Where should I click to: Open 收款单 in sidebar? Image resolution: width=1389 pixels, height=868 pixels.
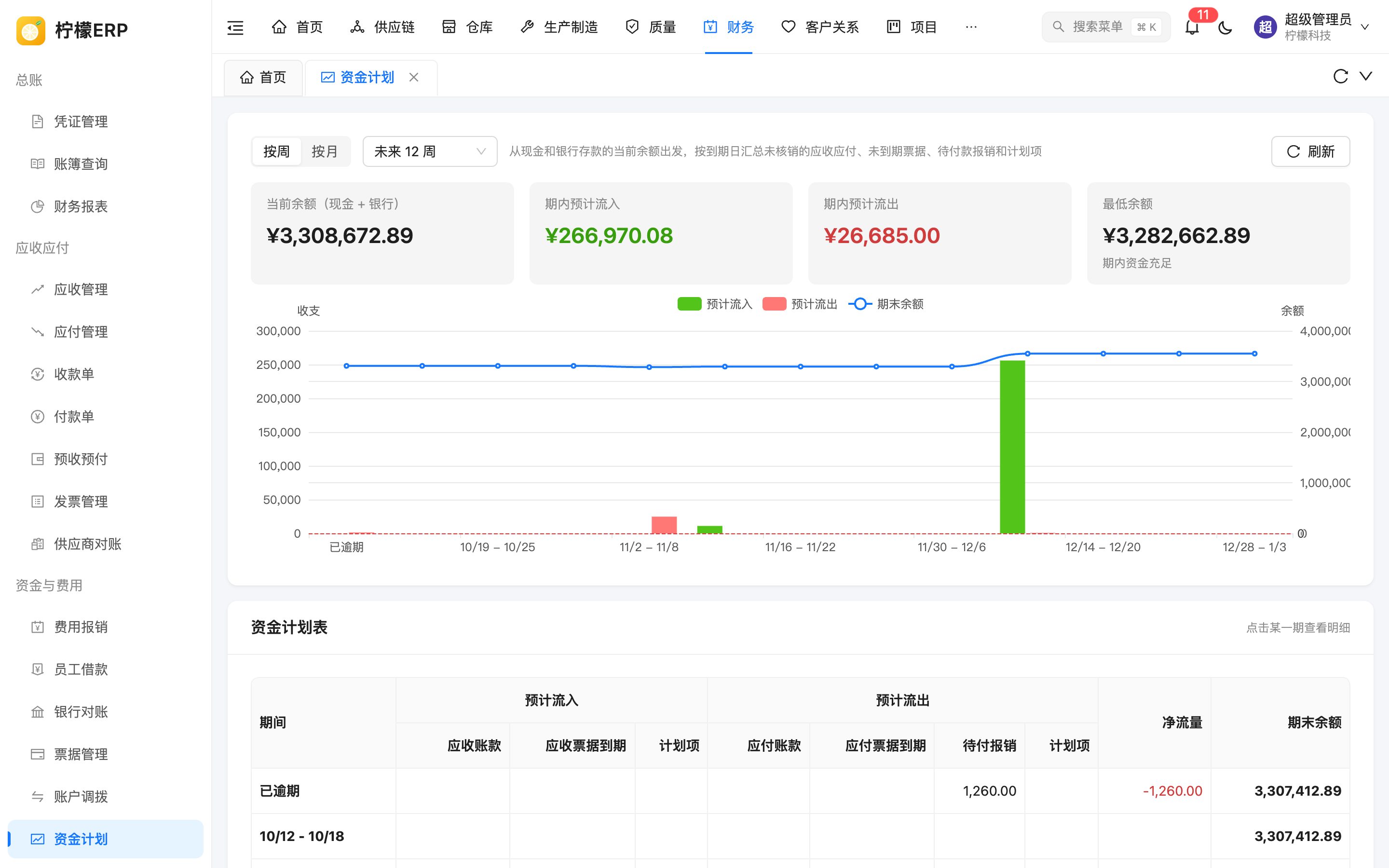(x=106, y=374)
